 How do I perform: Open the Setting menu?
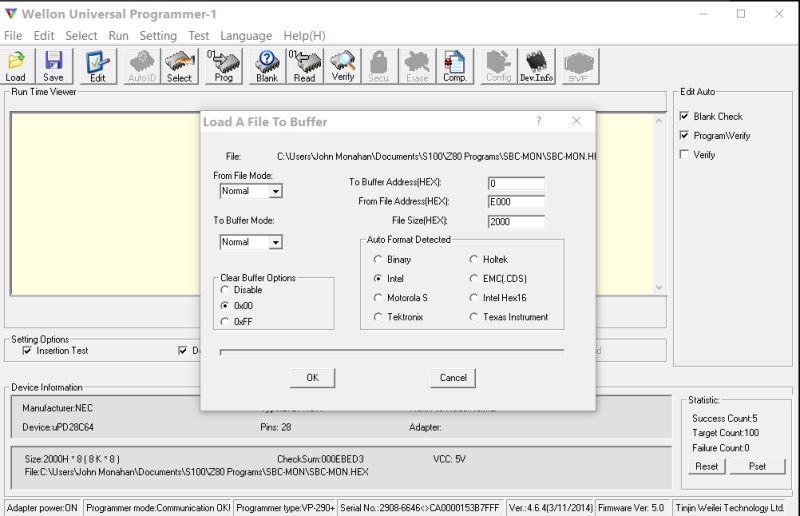(158, 36)
